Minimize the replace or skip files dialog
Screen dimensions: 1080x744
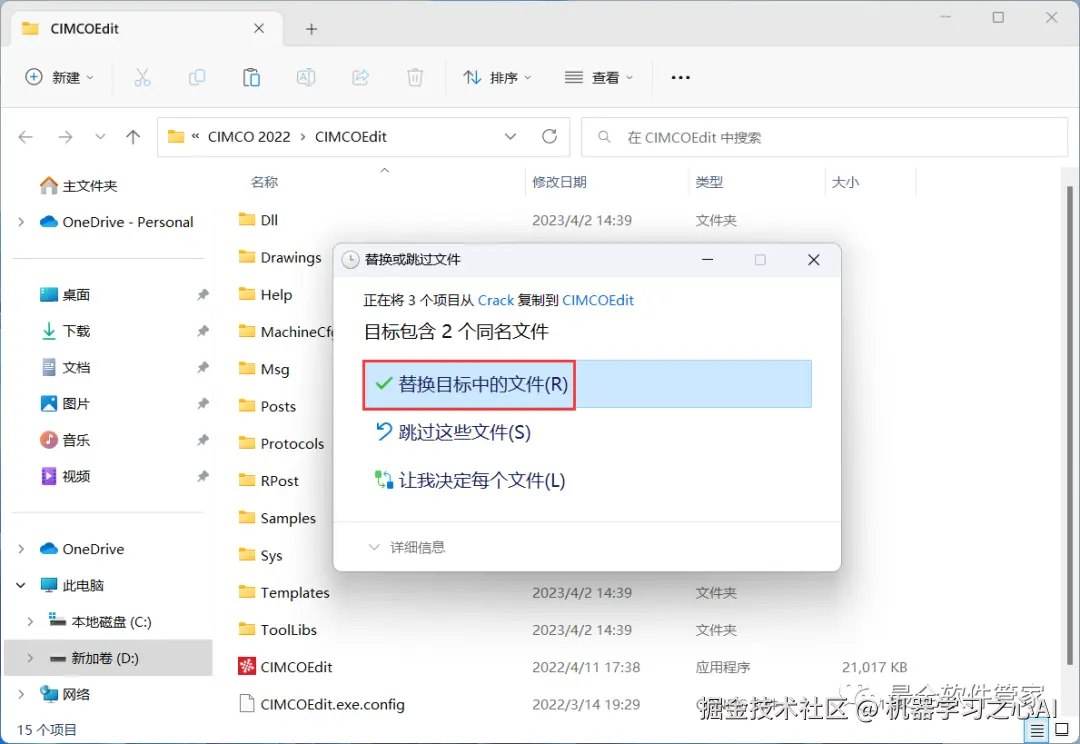pyautogui.click(x=707, y=260)
